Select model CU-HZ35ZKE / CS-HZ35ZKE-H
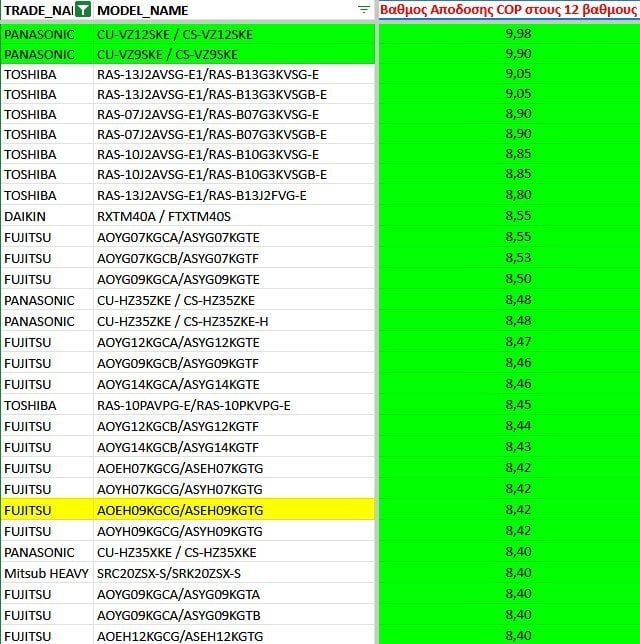This screenshot has width=640, height=644. coord(182,322)
